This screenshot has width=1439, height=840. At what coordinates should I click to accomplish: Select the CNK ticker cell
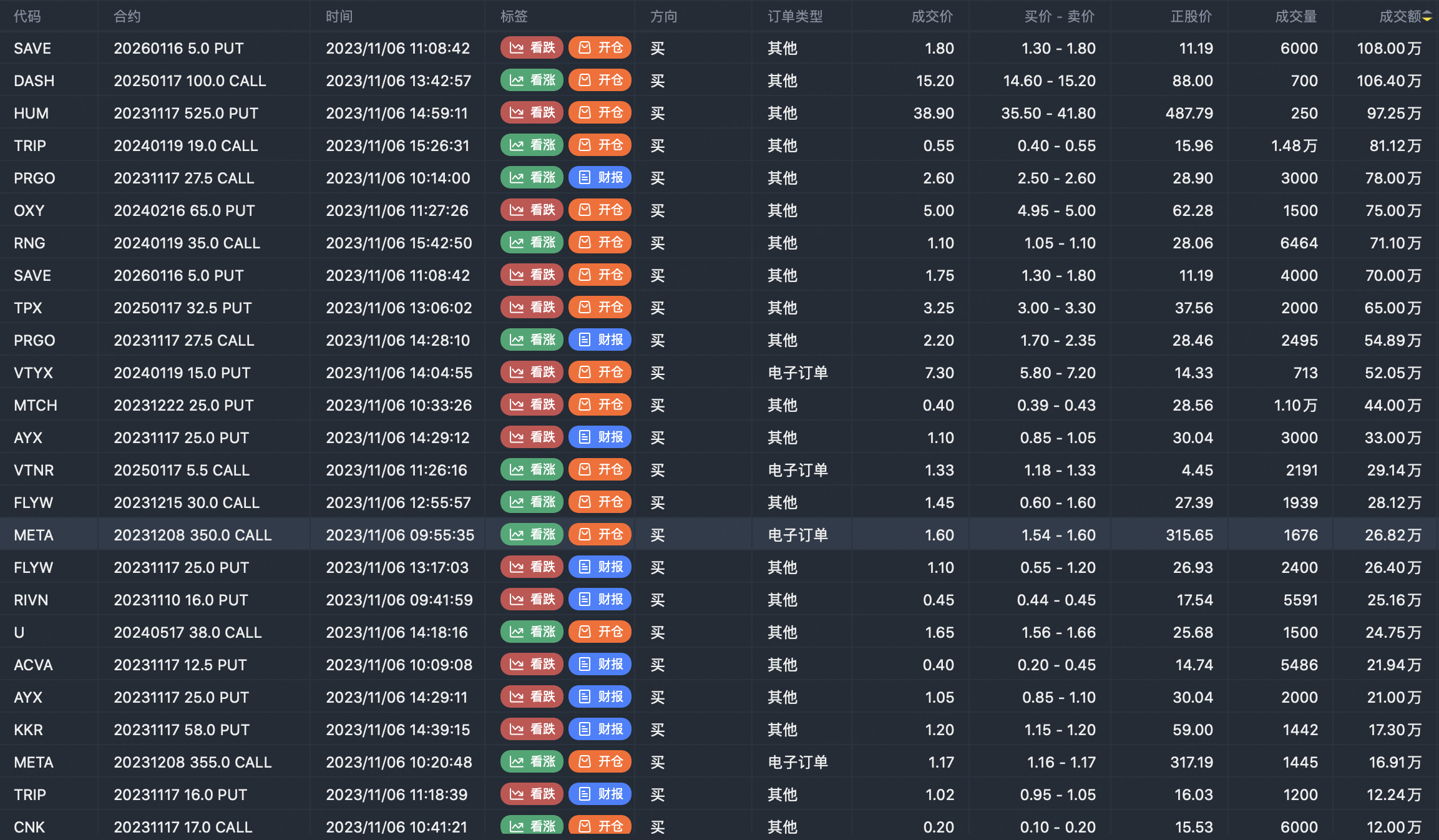click(29, 827)
